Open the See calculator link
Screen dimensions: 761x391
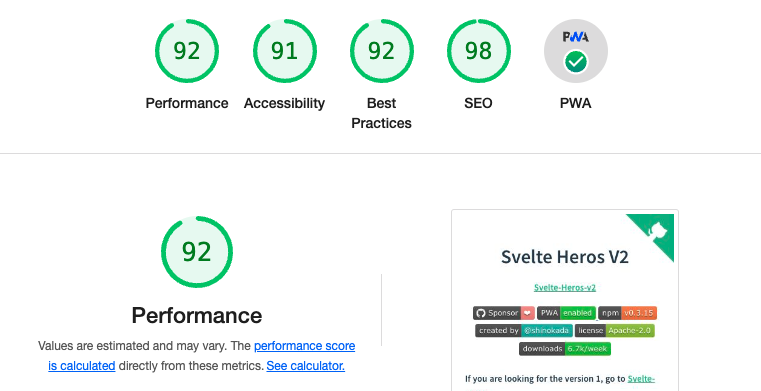pyautogui.click(x=306, y=366)
